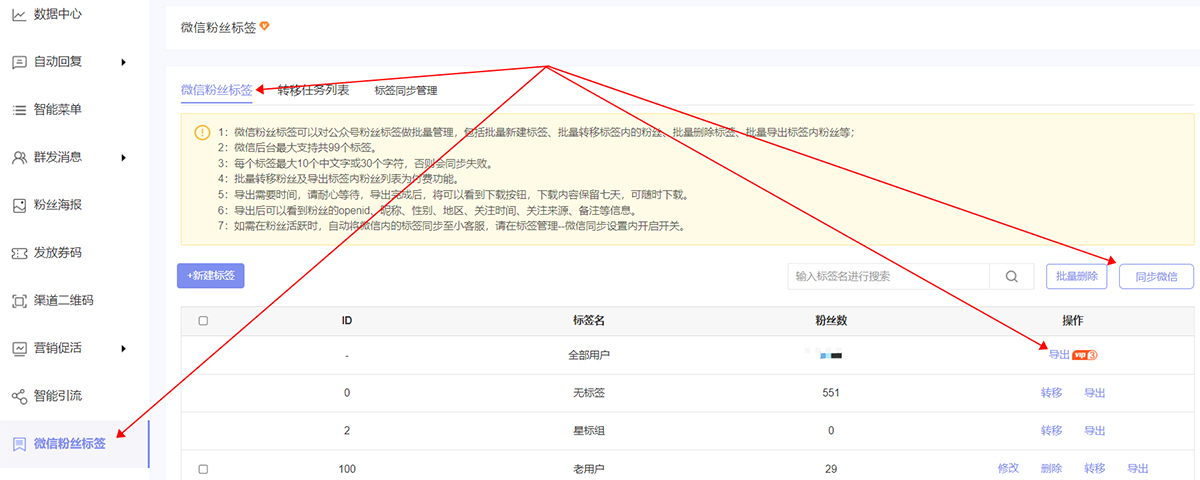The width and height of the screenshot is (1200, 480).
Task: Click 转移 for the 星标组 row
Action: [x=1051, y=431]
